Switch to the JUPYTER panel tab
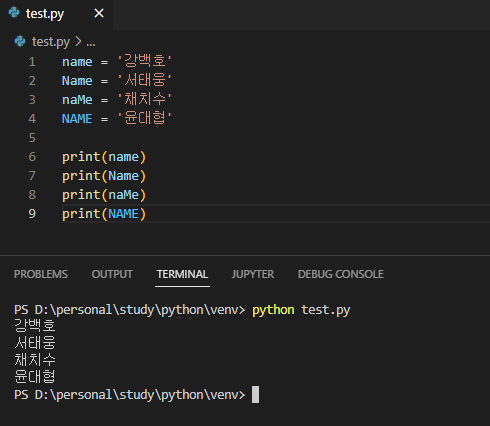Screen dimensions: 490x426 pyautogui.click(x=253, y=274)
